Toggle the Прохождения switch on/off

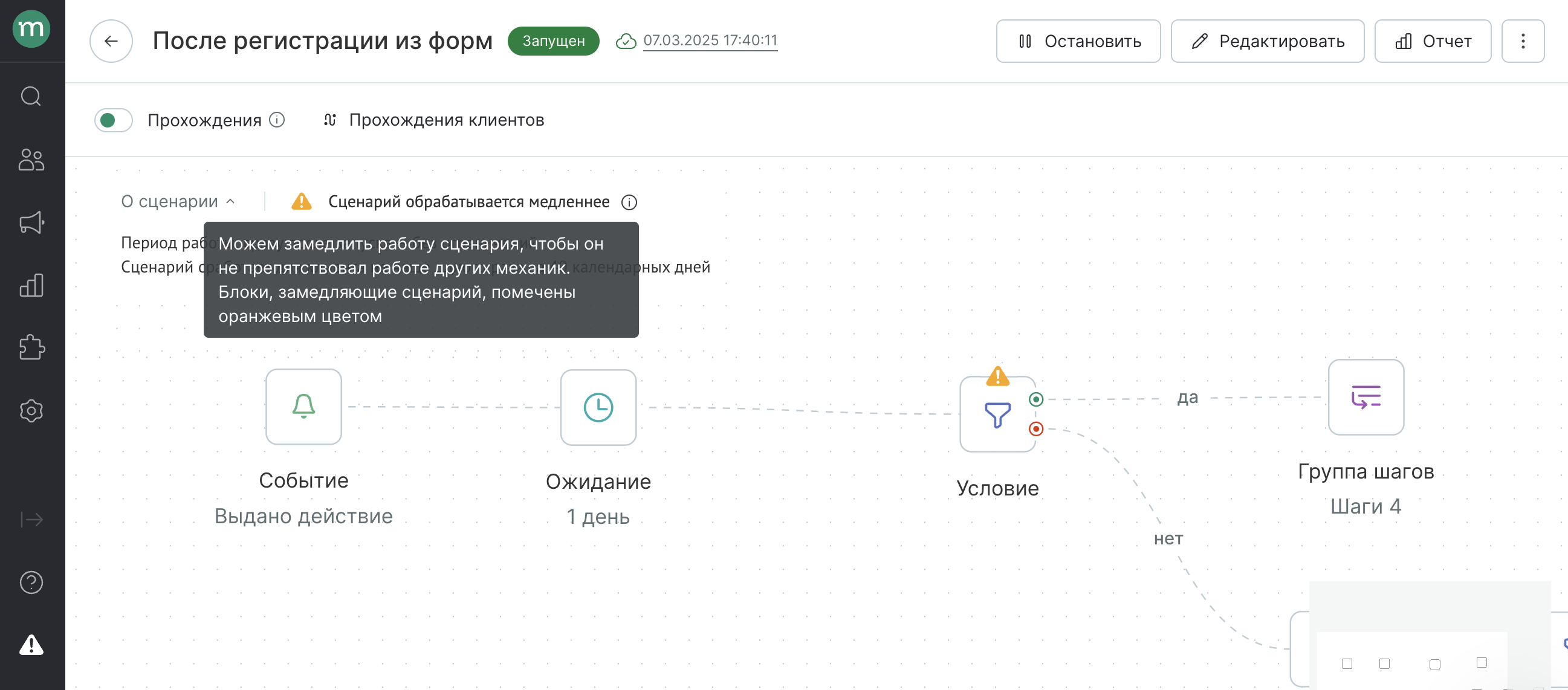[x=113, y=118]
